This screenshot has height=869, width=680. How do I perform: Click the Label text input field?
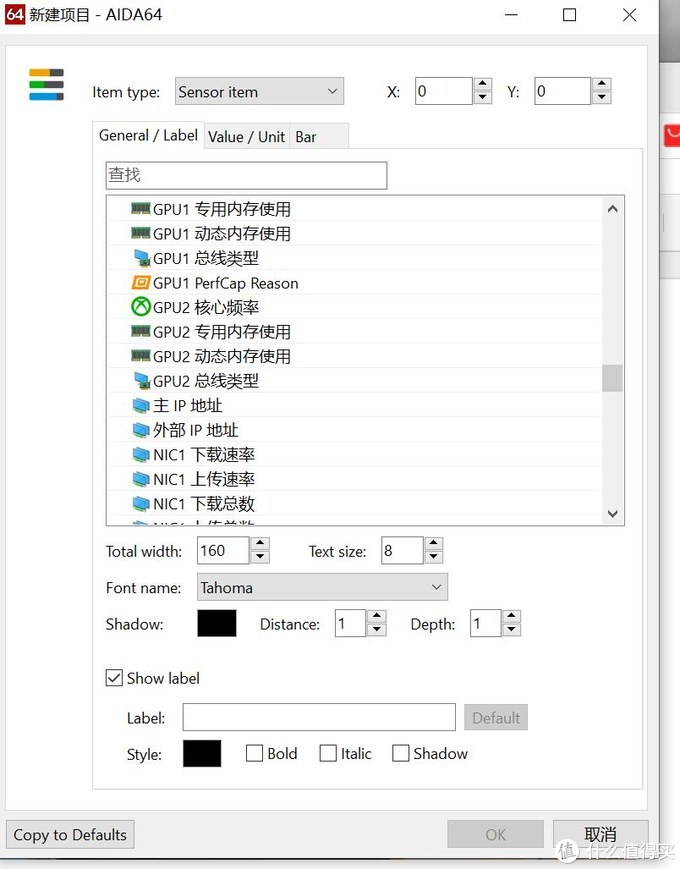(x=319, y=718)
